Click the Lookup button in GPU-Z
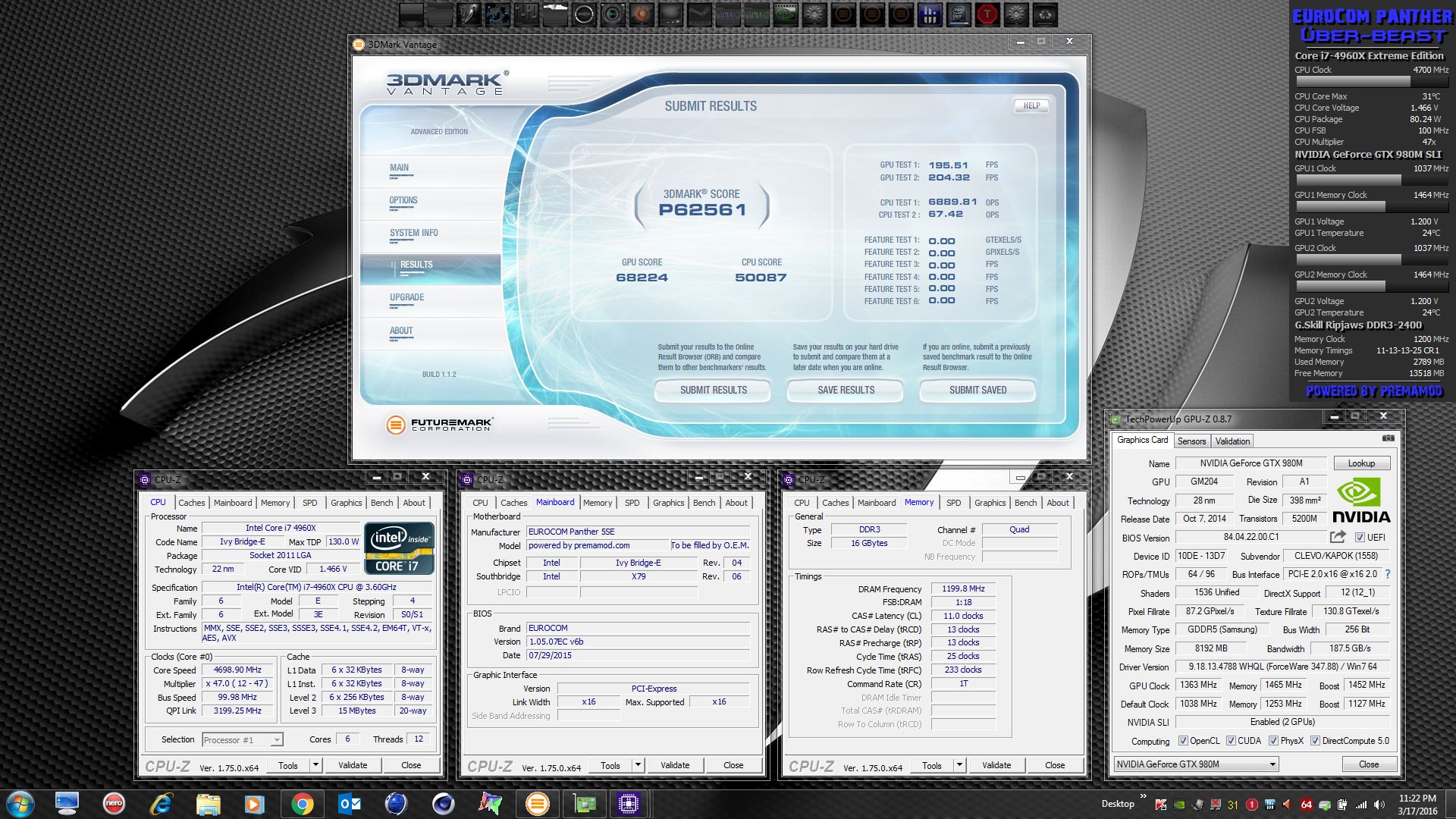This screenshot has width=1456, height=819. click(x=1361, y=463)
